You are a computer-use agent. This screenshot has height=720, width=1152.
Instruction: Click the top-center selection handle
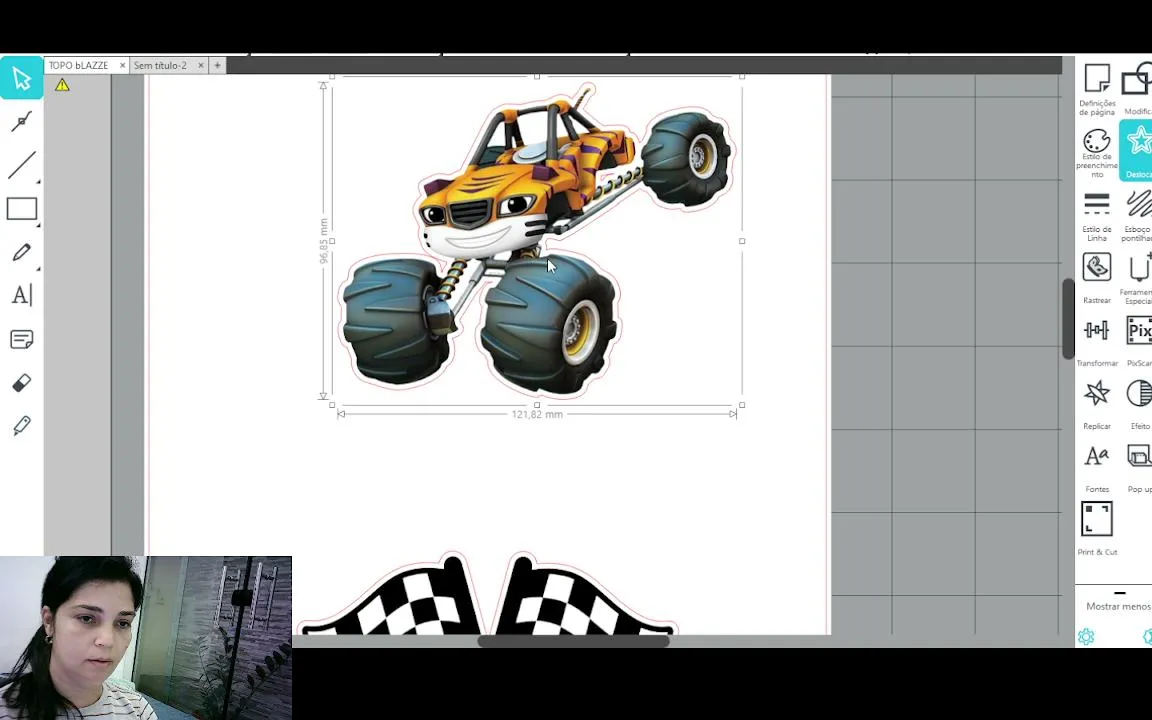tap(537, 76)
